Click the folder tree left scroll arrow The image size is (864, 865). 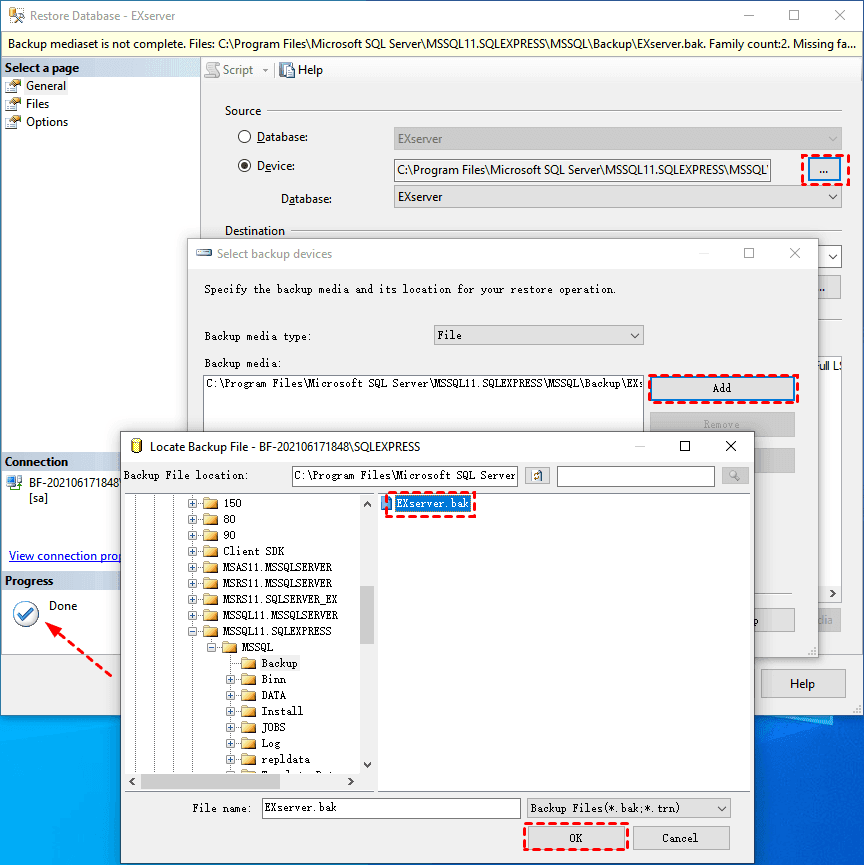[132, 781]
